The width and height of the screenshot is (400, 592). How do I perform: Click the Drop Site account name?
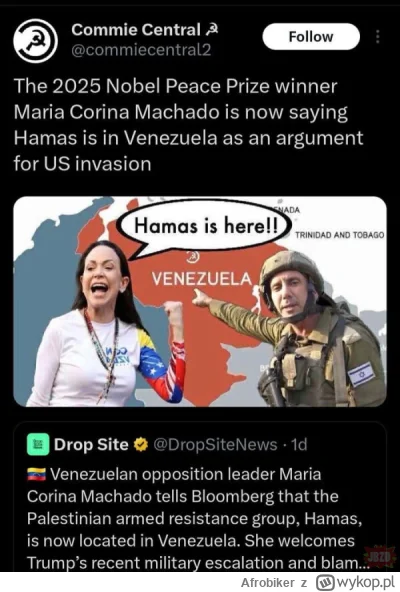91,445
